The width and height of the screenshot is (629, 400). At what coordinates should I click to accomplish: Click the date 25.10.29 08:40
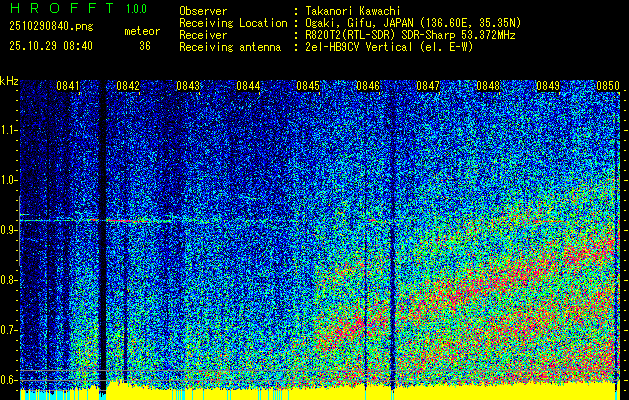click(x=51, y=46)
